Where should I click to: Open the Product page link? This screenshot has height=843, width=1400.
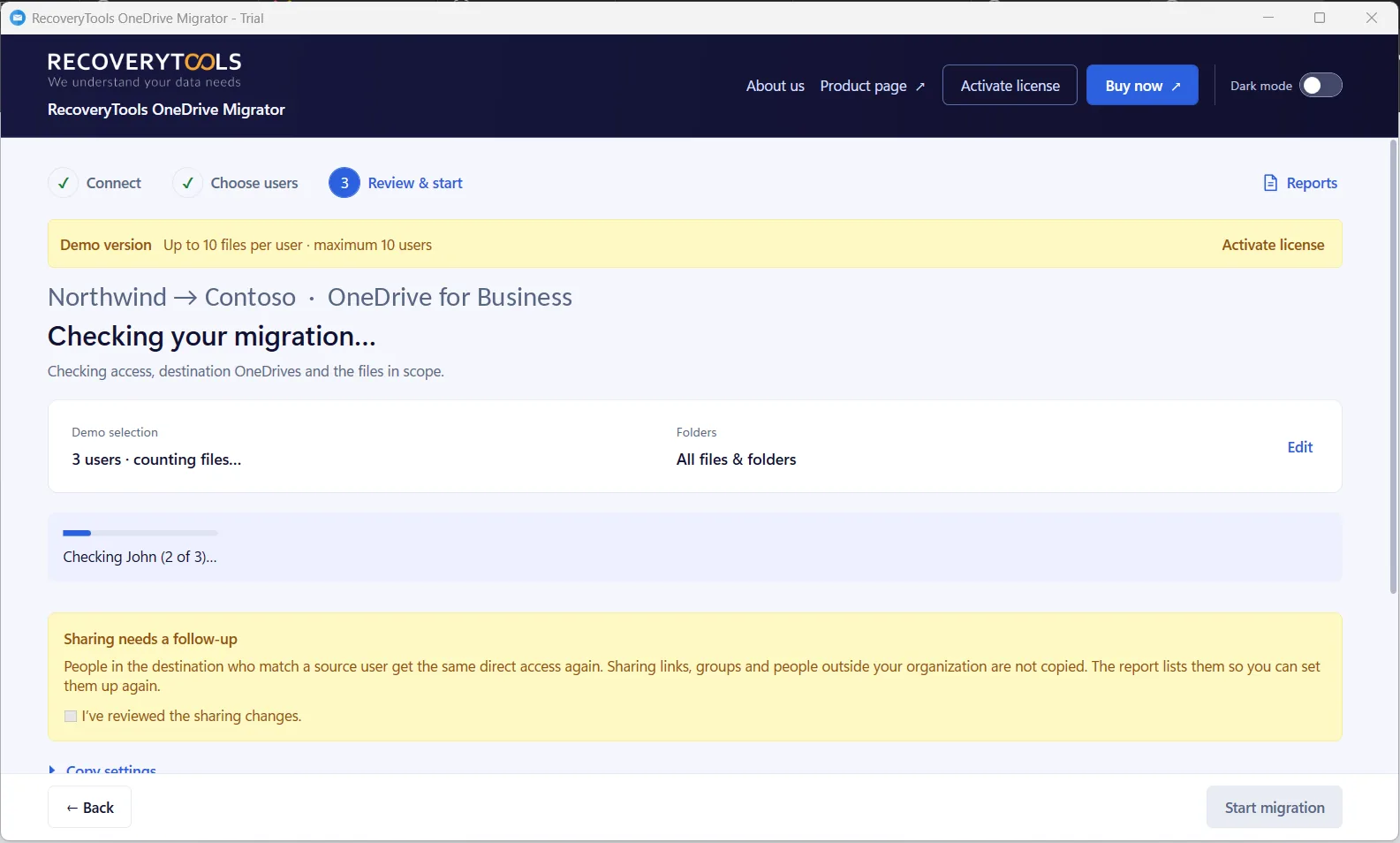point(872,86)
